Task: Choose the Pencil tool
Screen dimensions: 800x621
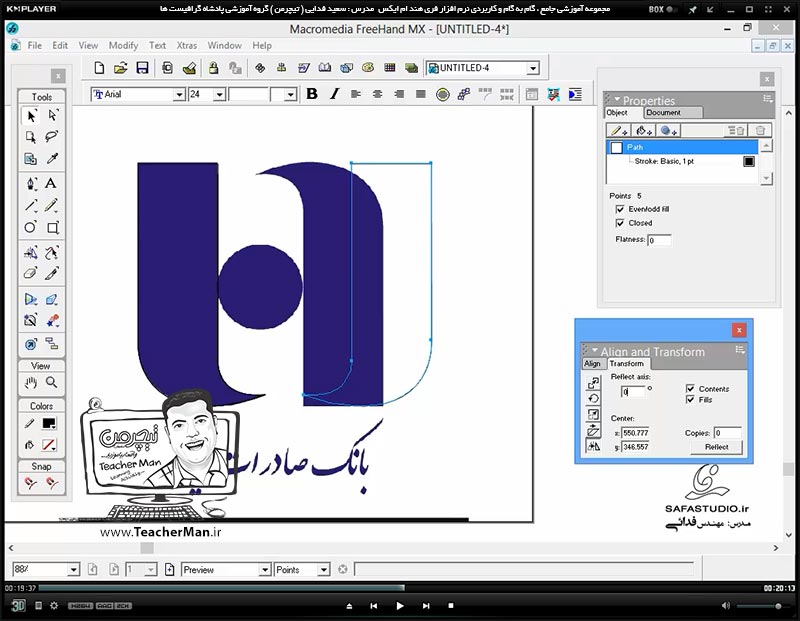Action: click(x=52, y=205)
